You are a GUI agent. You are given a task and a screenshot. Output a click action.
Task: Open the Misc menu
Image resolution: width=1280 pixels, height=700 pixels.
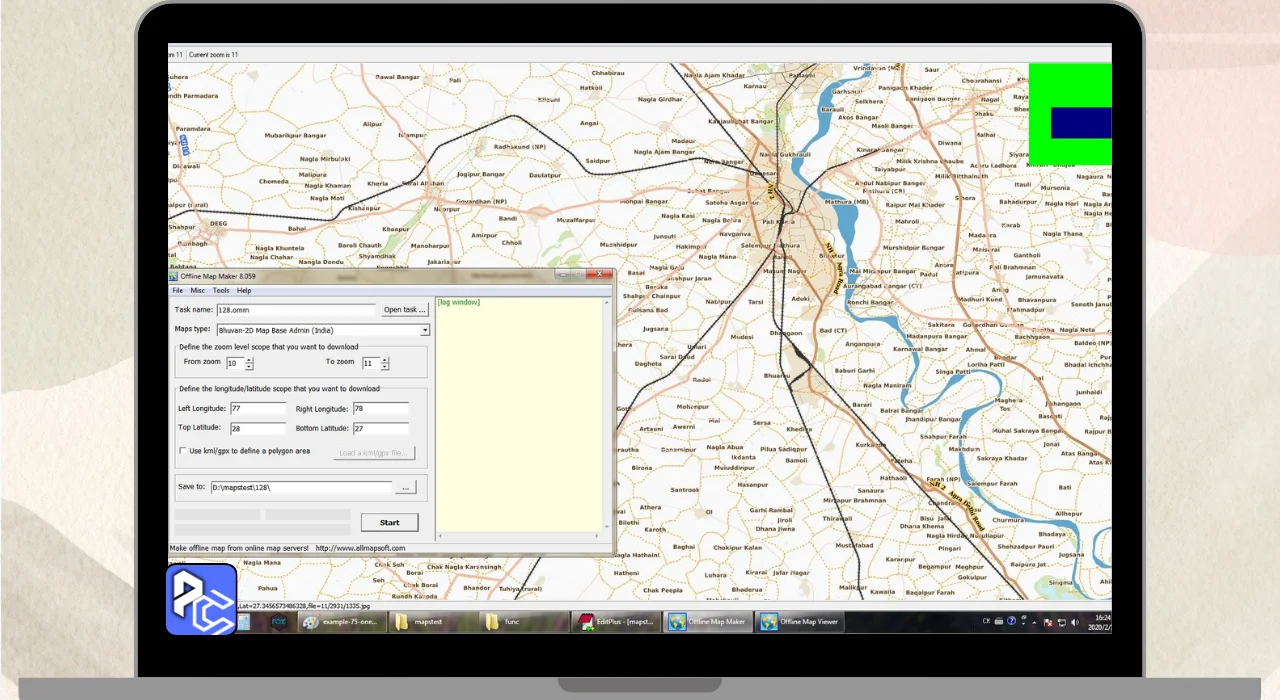pyautogui.click(x=198, y=290)
